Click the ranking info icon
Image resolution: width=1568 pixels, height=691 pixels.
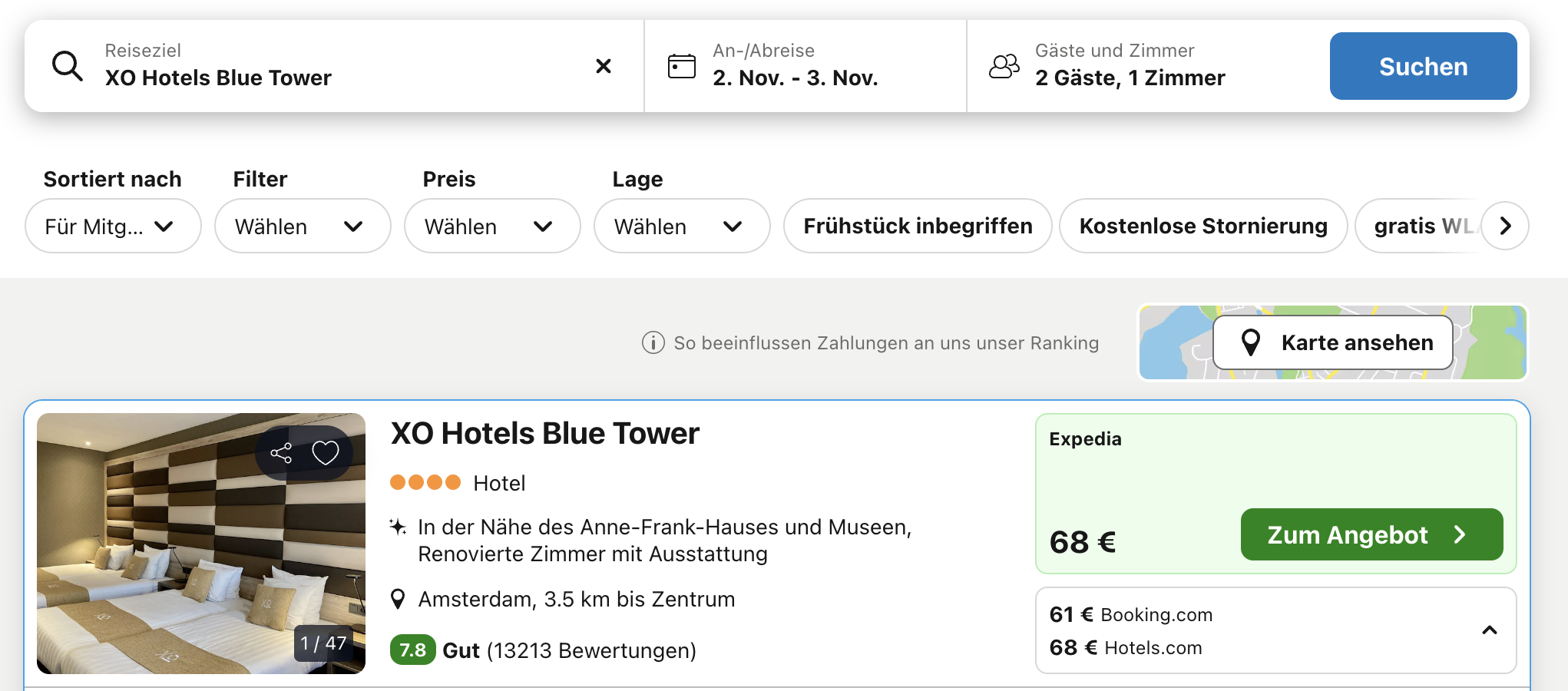[653, 342]
